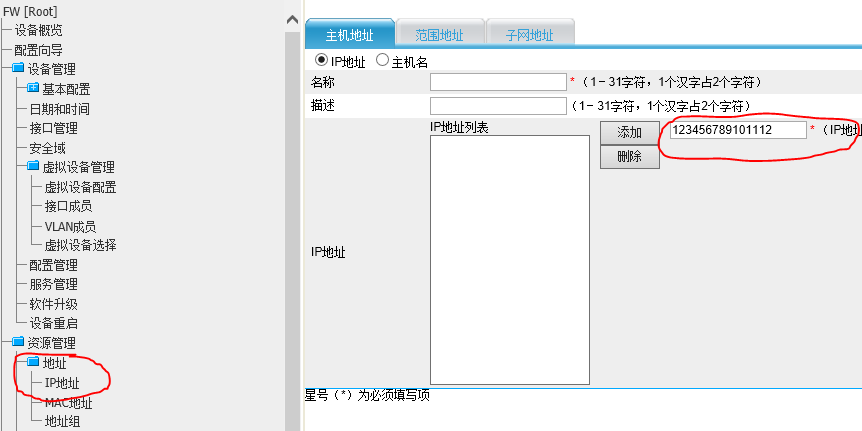Open VLAN成员 in the tree
Viewport: 862px width, 431px height.
[x=70, y=226]
